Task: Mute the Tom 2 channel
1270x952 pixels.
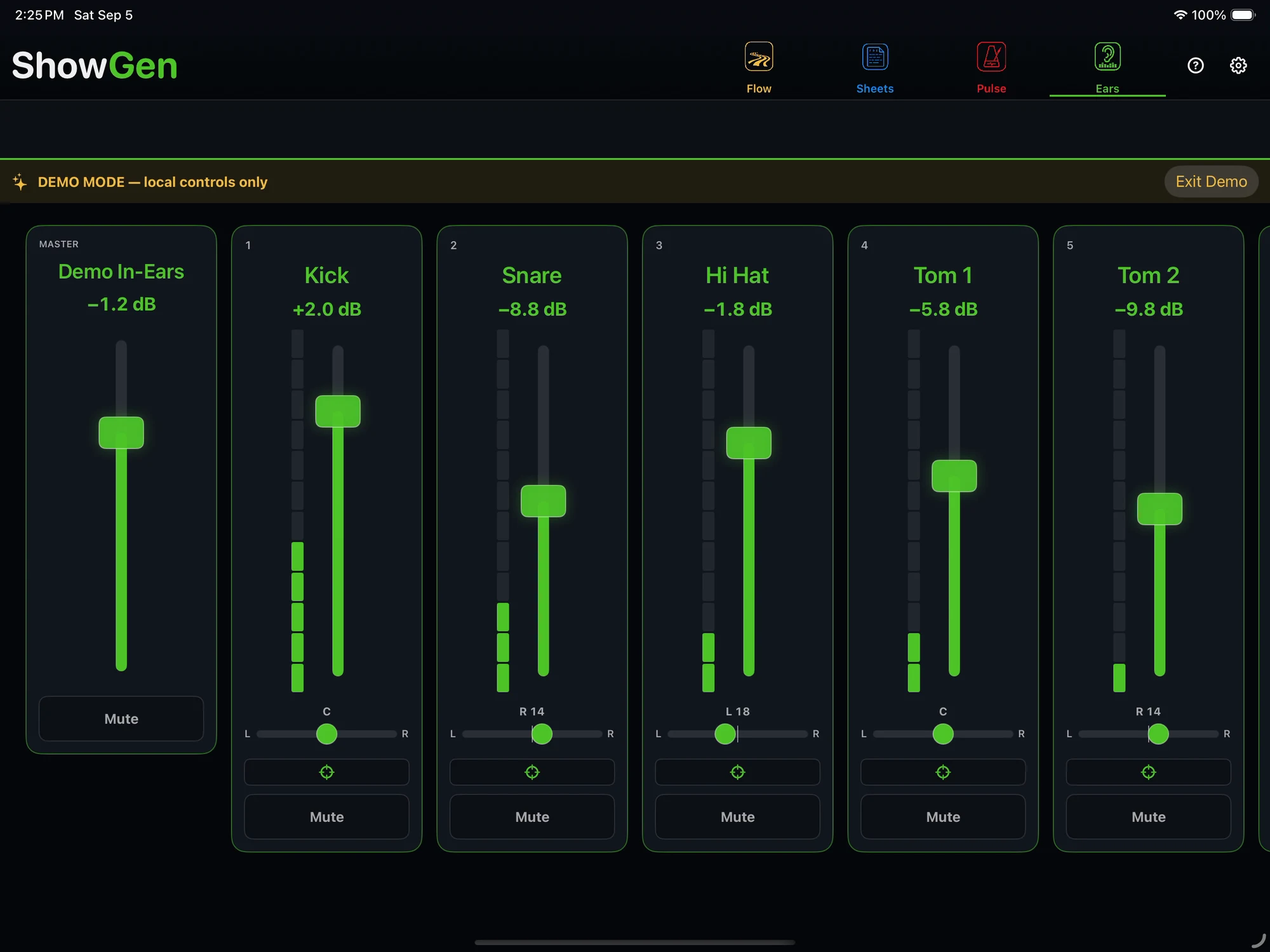Action: [x=1148, y=817]
